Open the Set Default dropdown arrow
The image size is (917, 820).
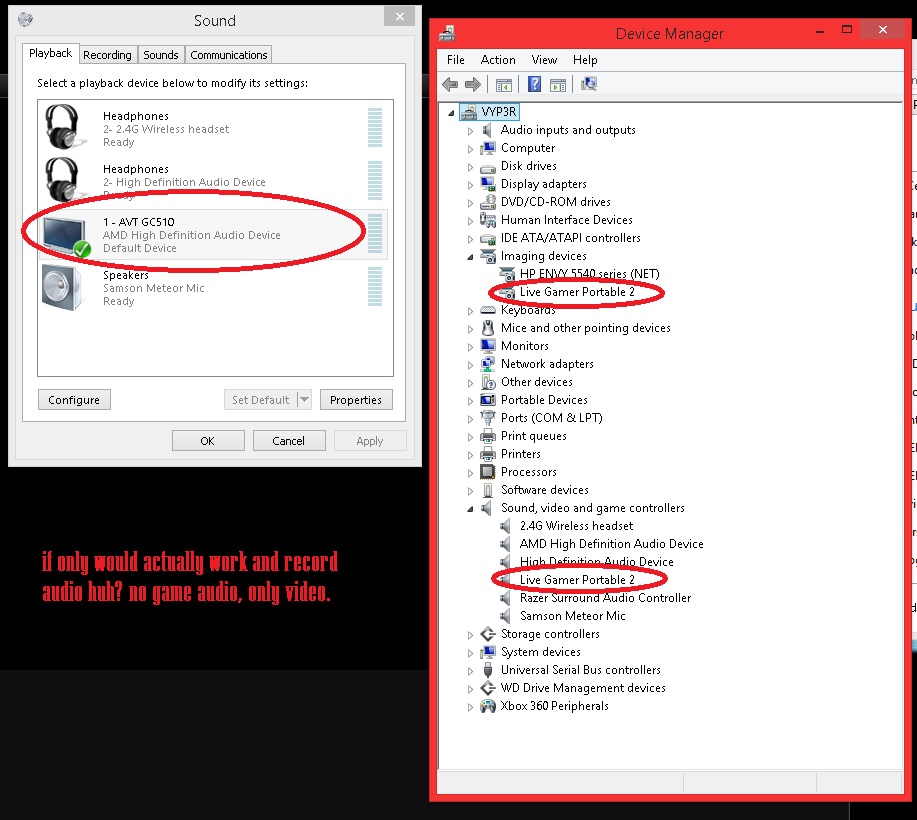click(x=304, y=399)
